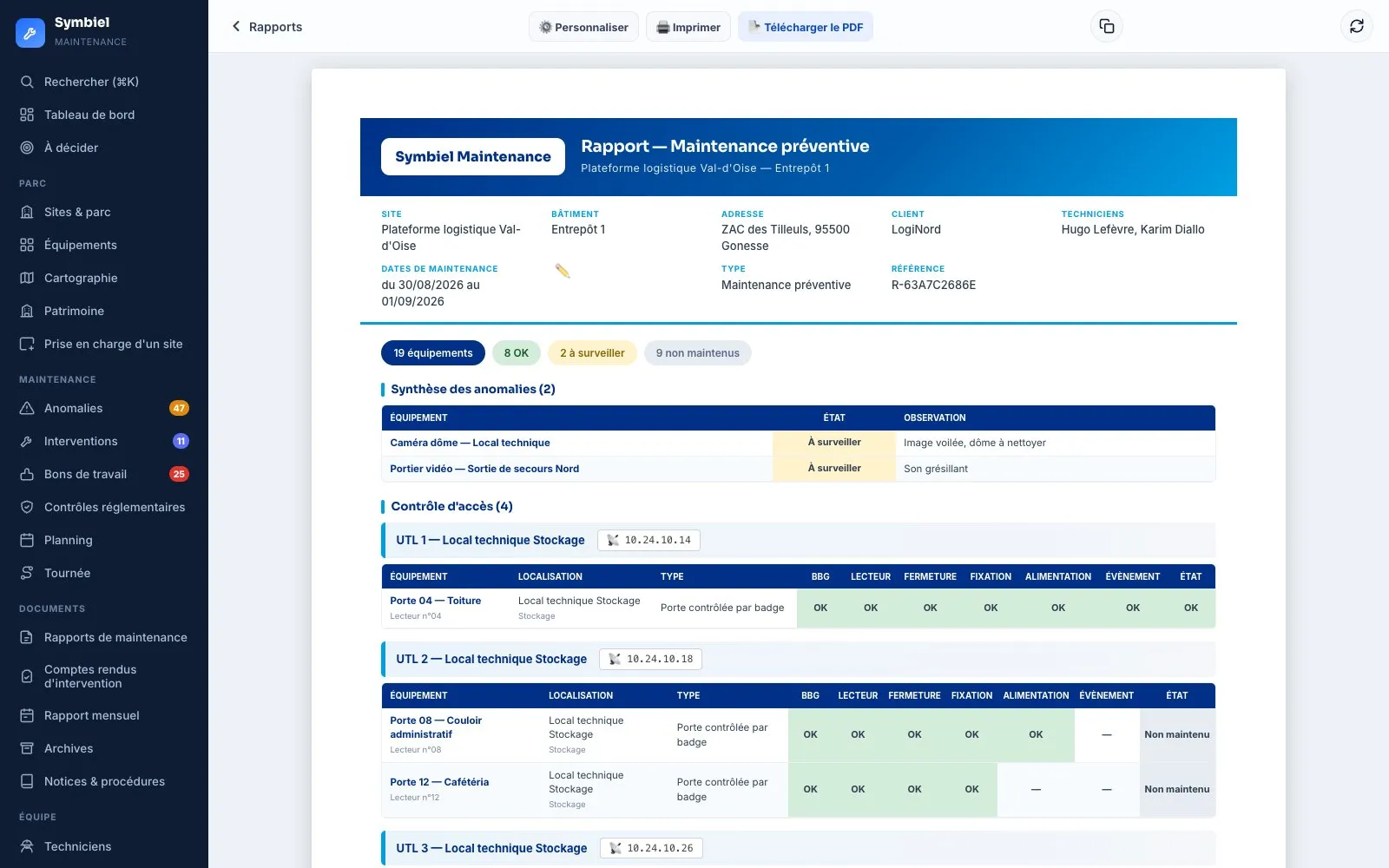Click the refresh icon in the top bar
Viewport: 1389px width, 868px height.
pyautogui.click(x=1357, y=26)
